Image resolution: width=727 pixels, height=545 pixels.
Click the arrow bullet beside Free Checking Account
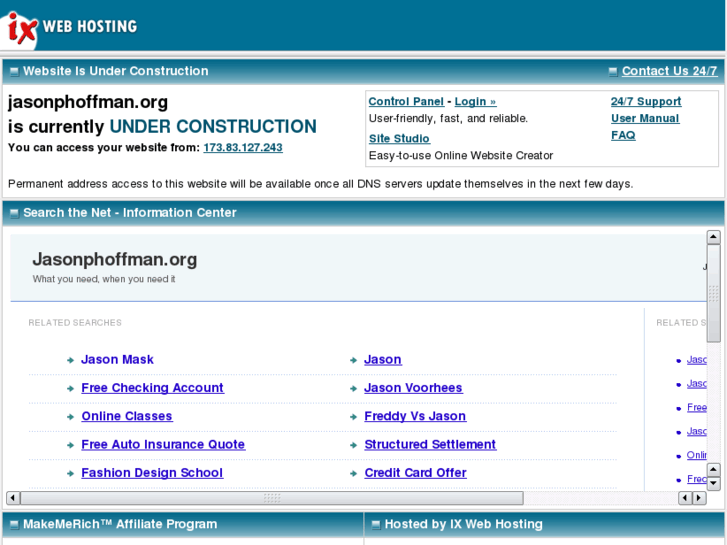coord(70,389)
